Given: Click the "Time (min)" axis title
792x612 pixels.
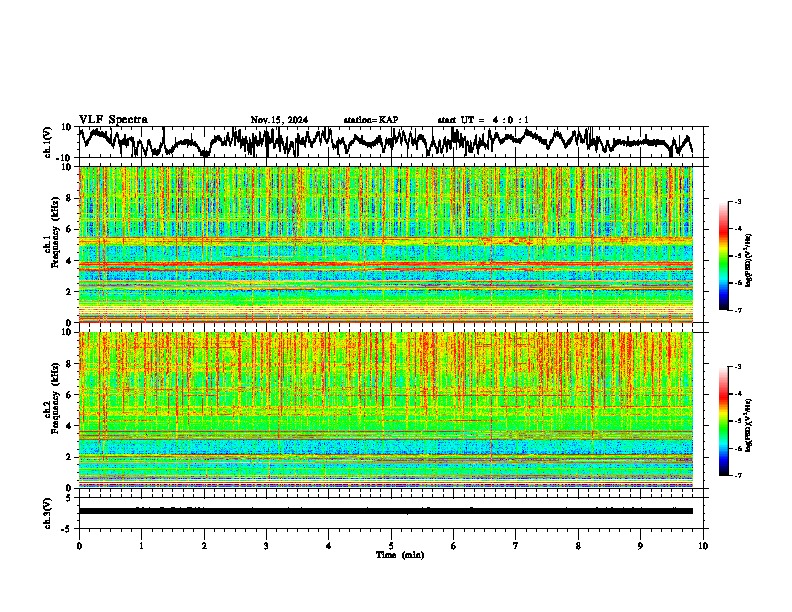Looking at the screenshot, I should 400,555.
